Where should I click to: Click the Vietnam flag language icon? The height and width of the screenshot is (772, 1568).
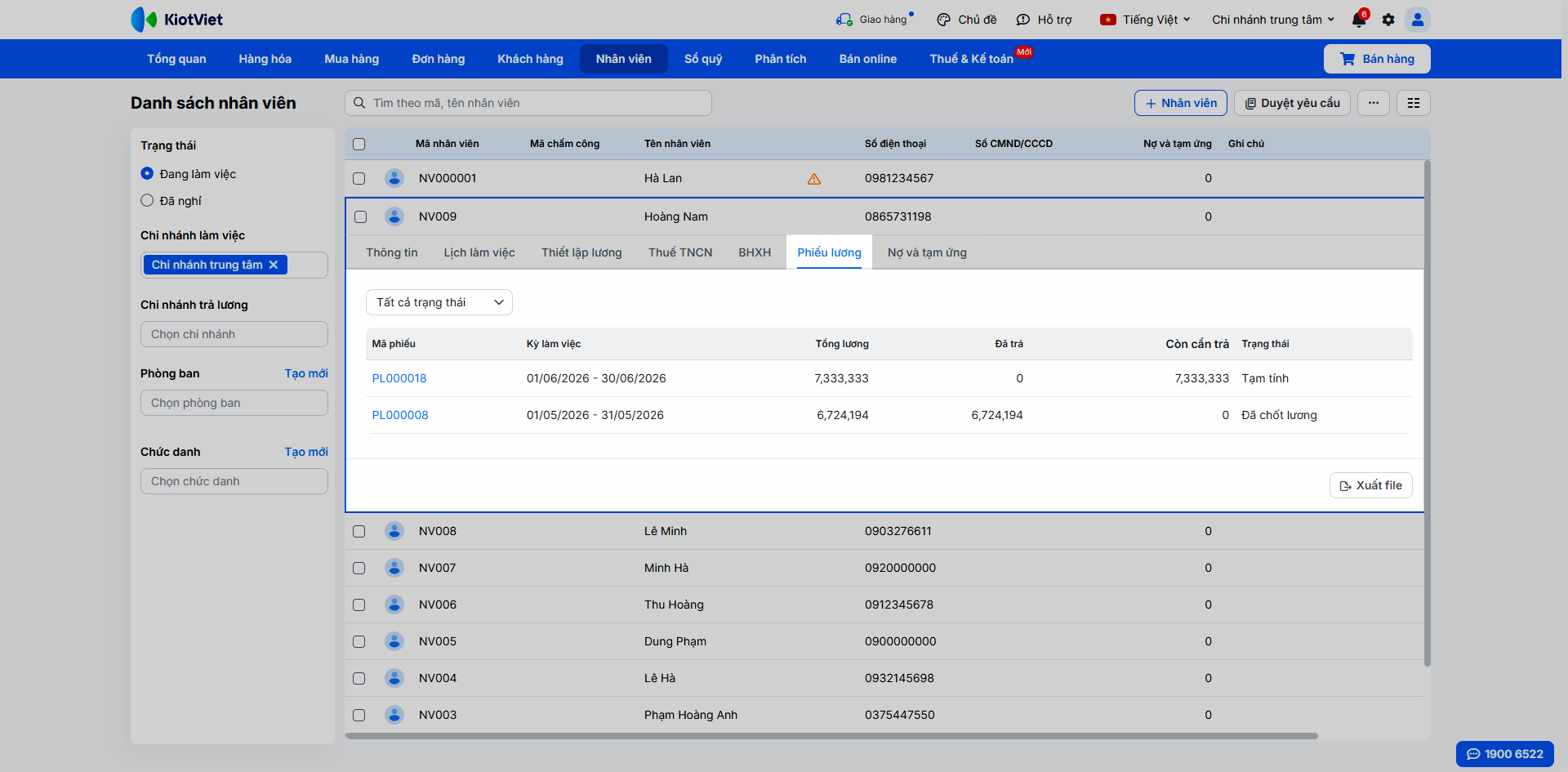point(1108,20)
